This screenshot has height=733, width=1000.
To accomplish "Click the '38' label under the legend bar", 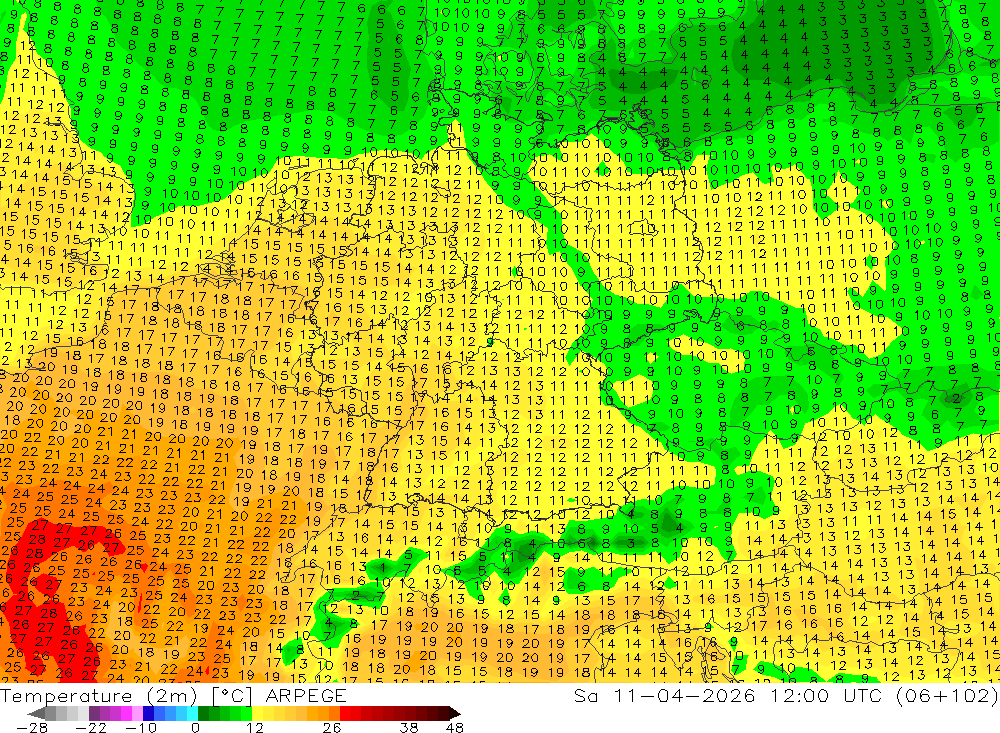I will (409, 727).
